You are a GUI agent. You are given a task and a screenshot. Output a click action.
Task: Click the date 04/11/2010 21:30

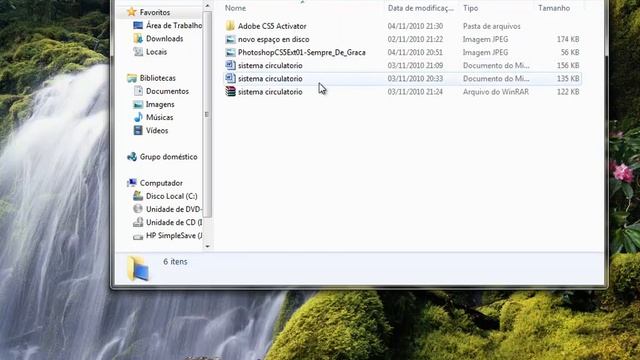(415, 26)
